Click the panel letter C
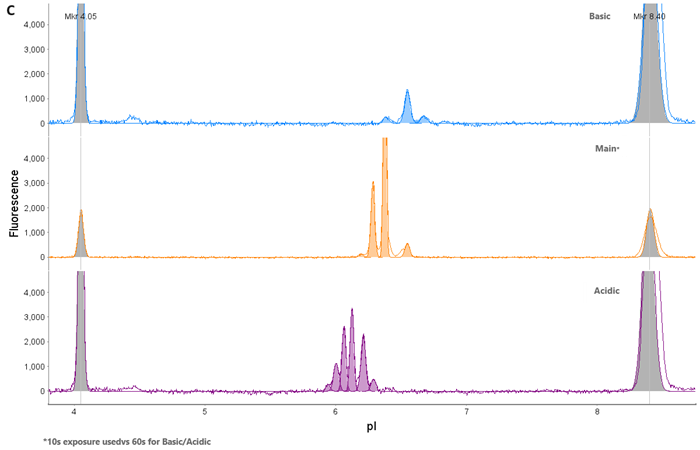The width and height of the screenshot is (700, 450). (x=10, y=9)
